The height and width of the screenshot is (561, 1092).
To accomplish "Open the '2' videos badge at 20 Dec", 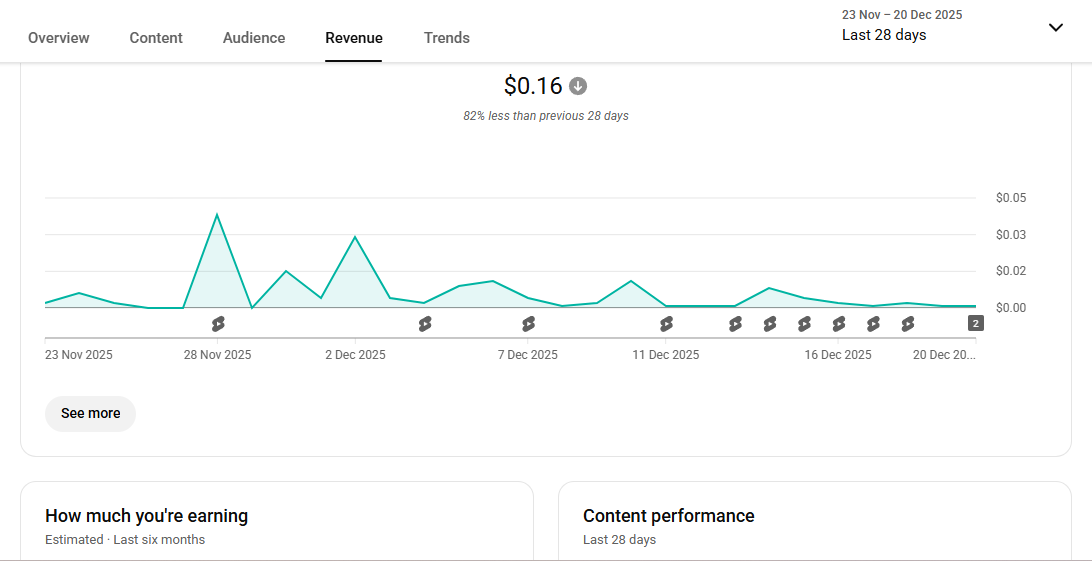I will click(x=976, y=323).
